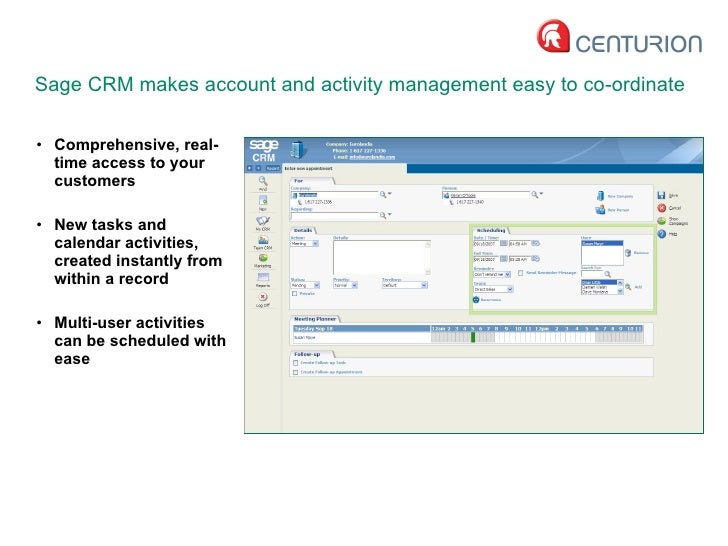Screen dimensions: 728x546
Task: Enable Send Reminder Message checkbox
Action: [520, 273]
